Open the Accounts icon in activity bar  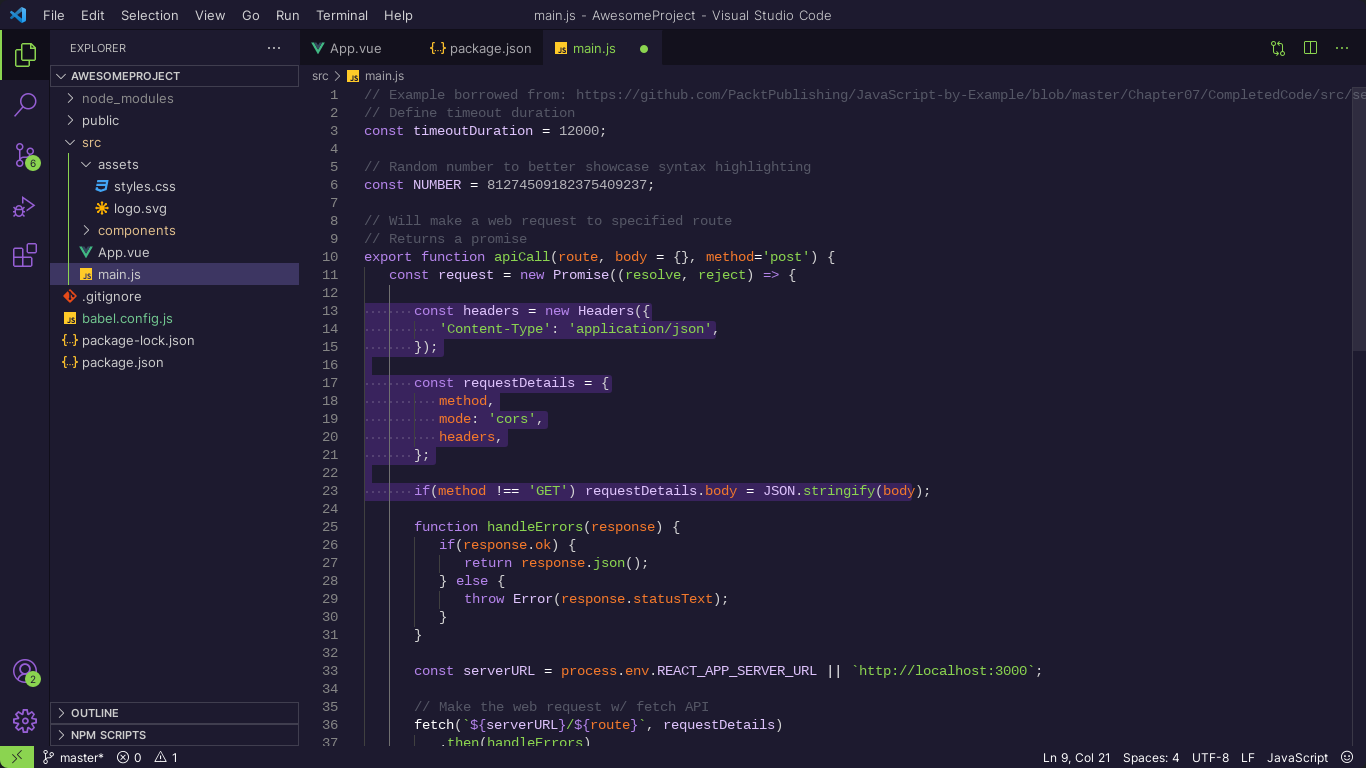pos(25,671)
